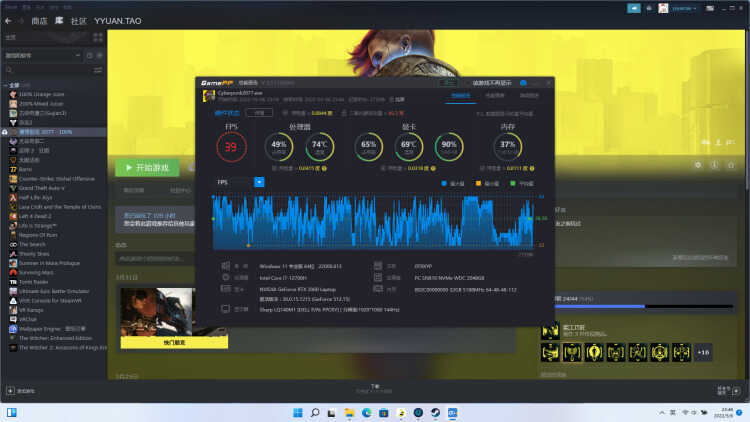
Task: Select Surviving Mars in library list
Action: coord(36,272)
